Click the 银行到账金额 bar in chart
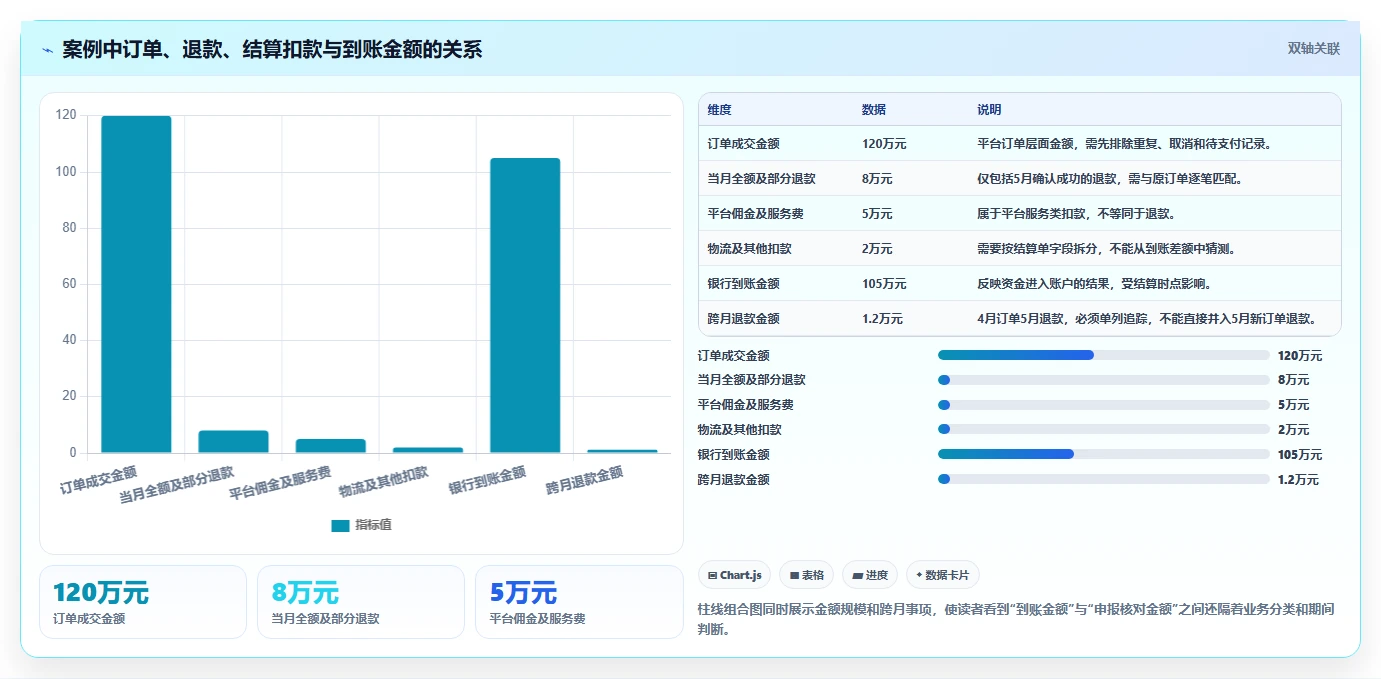The height and width of the screenshot is (679, 1381). click(x=525, y=306)
